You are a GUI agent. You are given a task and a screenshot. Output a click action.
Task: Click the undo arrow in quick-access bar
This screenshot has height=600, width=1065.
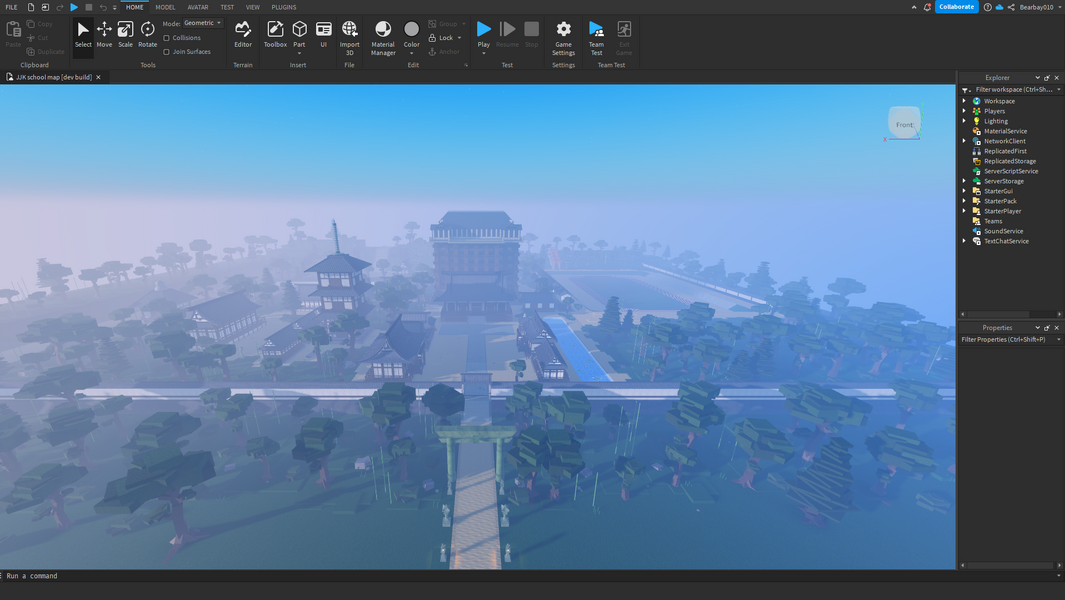tap(103, 7)
